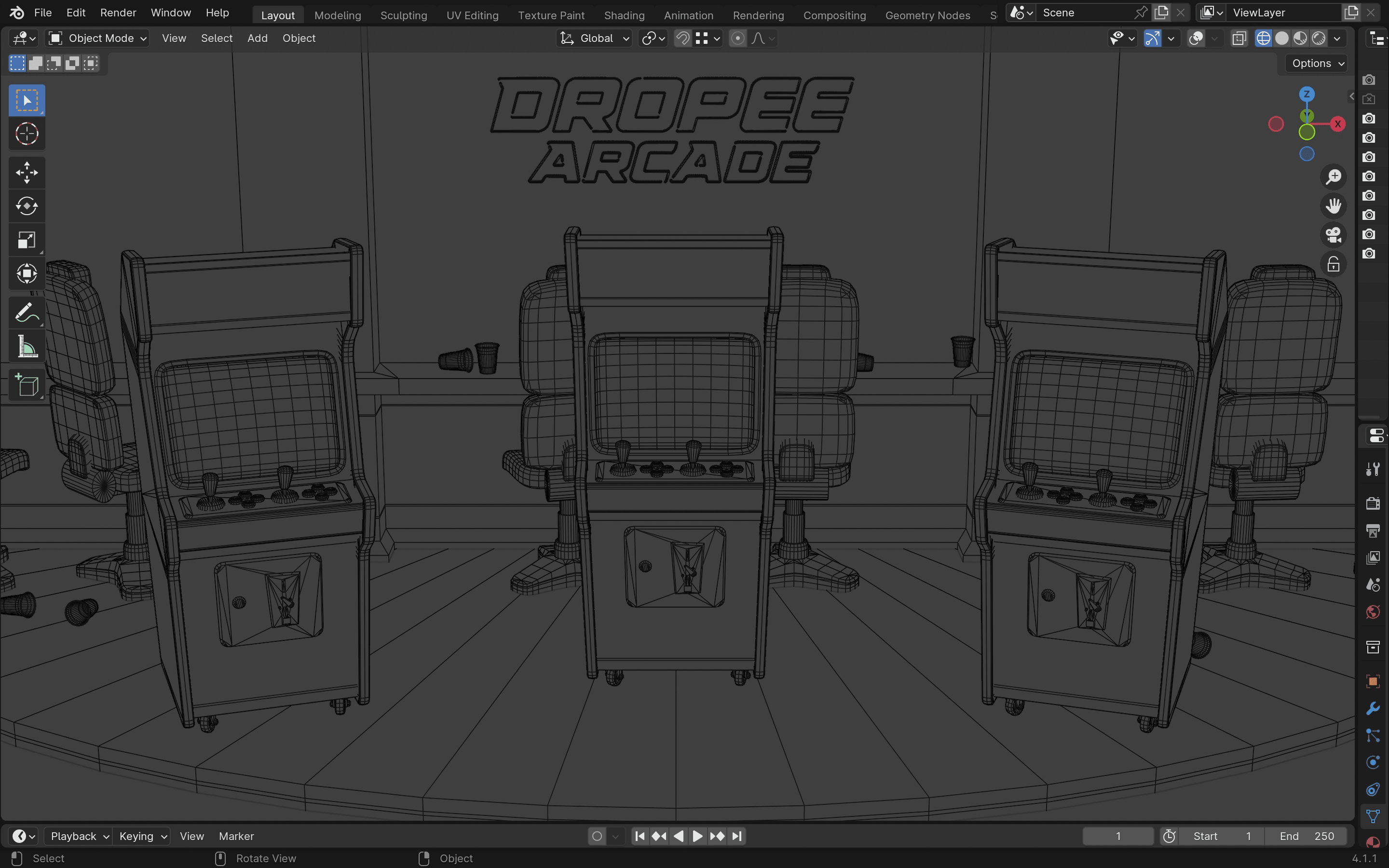Select the Scale tool

27,240
